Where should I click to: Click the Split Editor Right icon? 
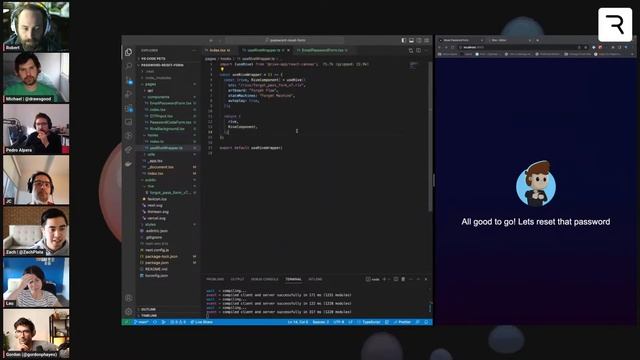point(418,50)
